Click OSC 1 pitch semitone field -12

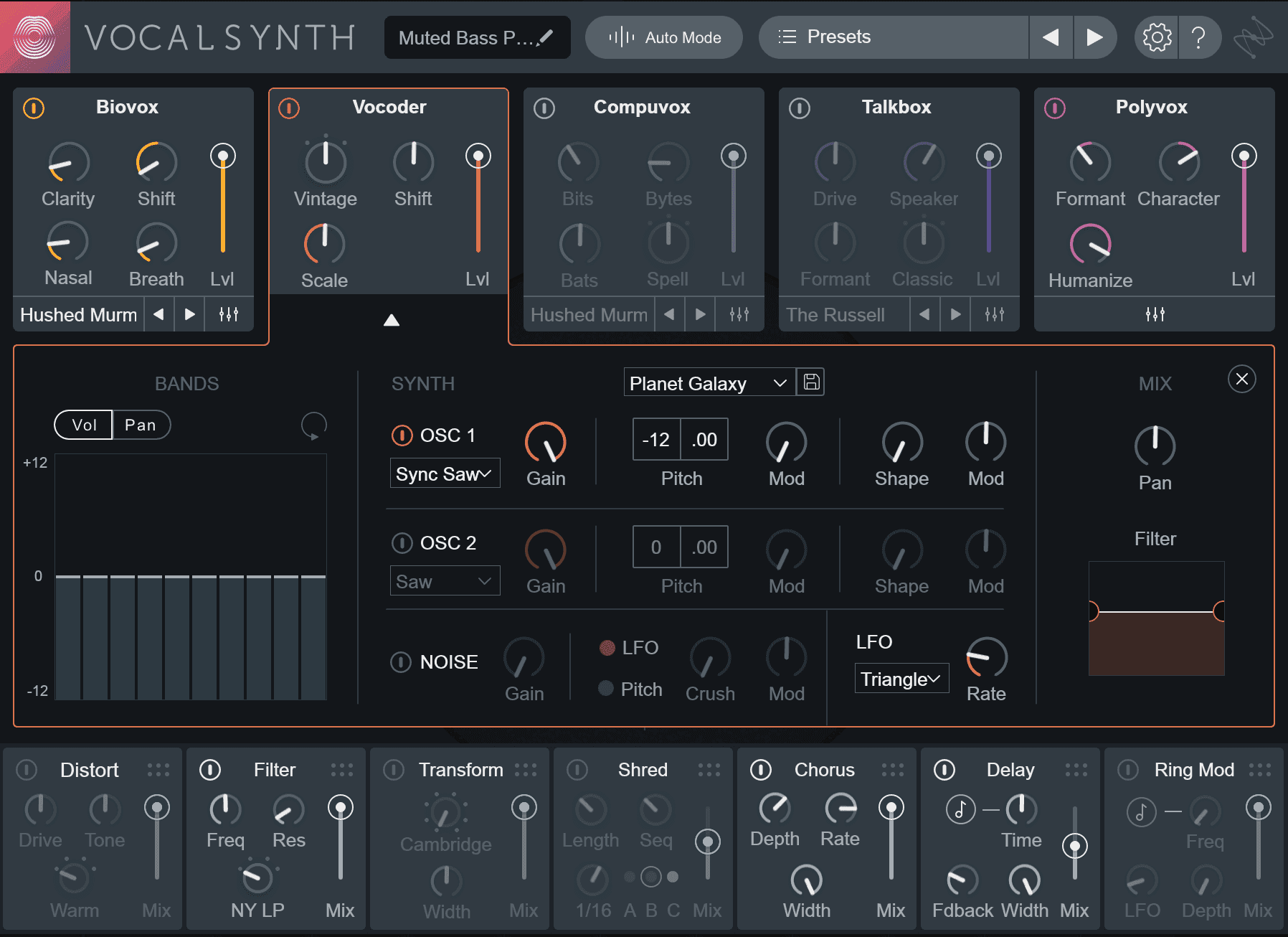coord(656,439)
